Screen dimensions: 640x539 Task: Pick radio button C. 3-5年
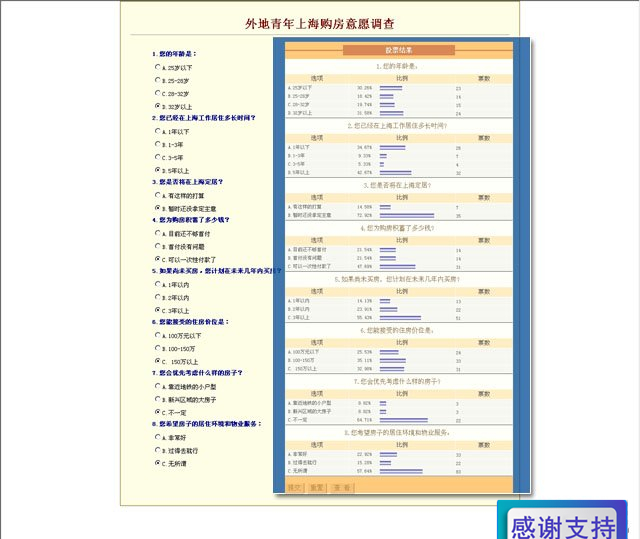(x=158, y=157)
